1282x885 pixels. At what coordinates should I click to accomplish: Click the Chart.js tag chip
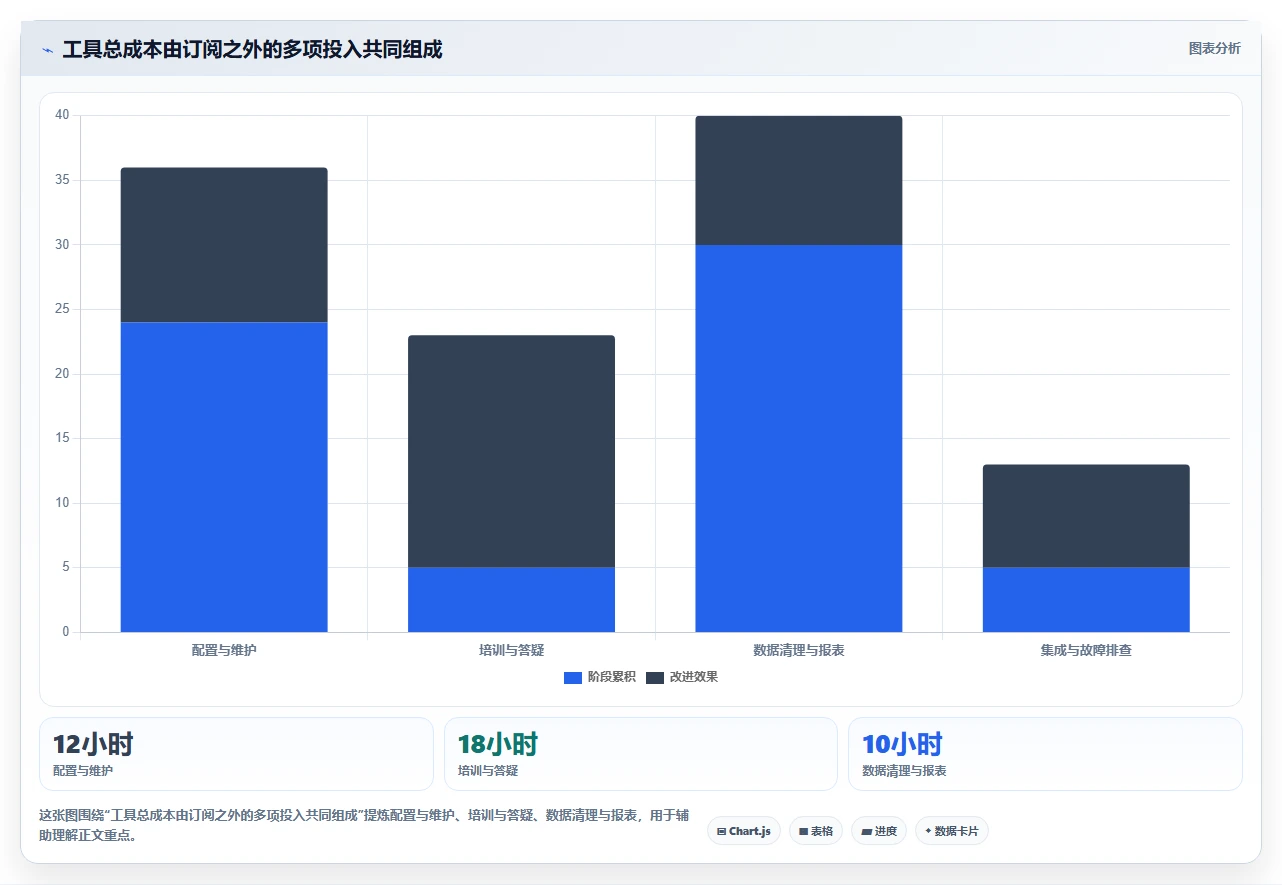click(744, 831)
